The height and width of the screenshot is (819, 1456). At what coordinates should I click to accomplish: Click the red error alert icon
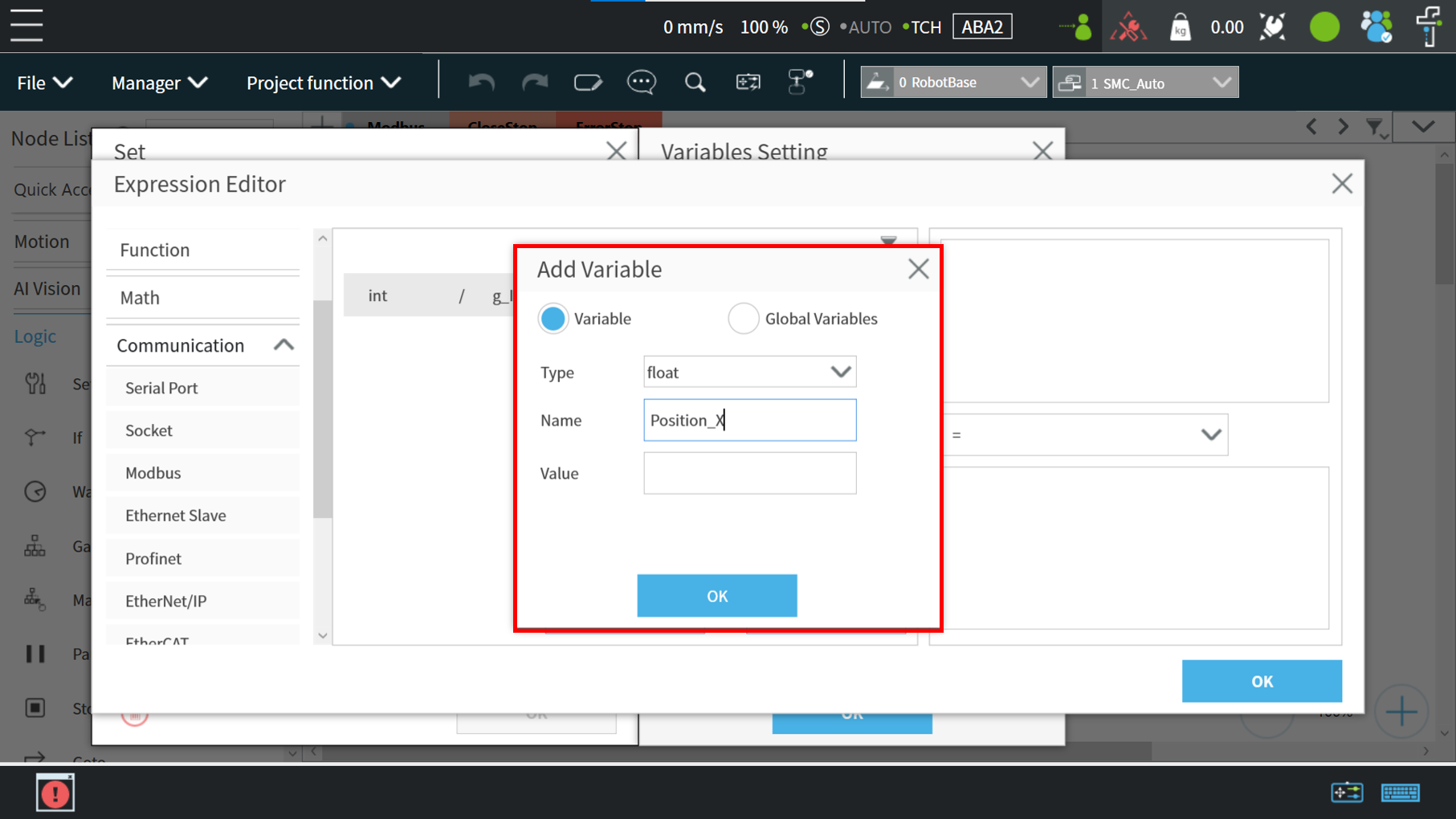click(x=55, y=793)
